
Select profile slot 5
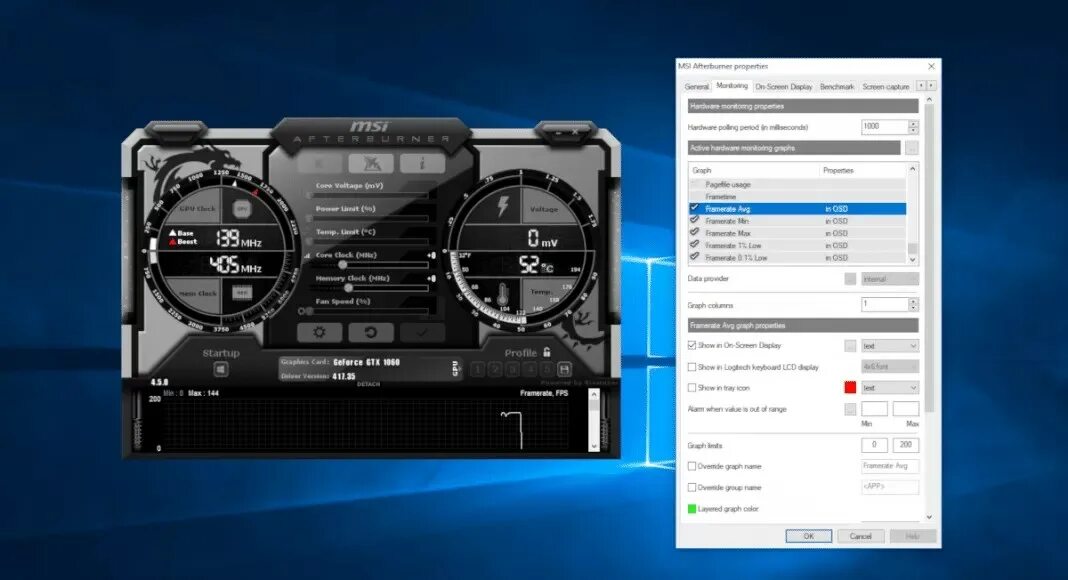click(x=546, y=369)
